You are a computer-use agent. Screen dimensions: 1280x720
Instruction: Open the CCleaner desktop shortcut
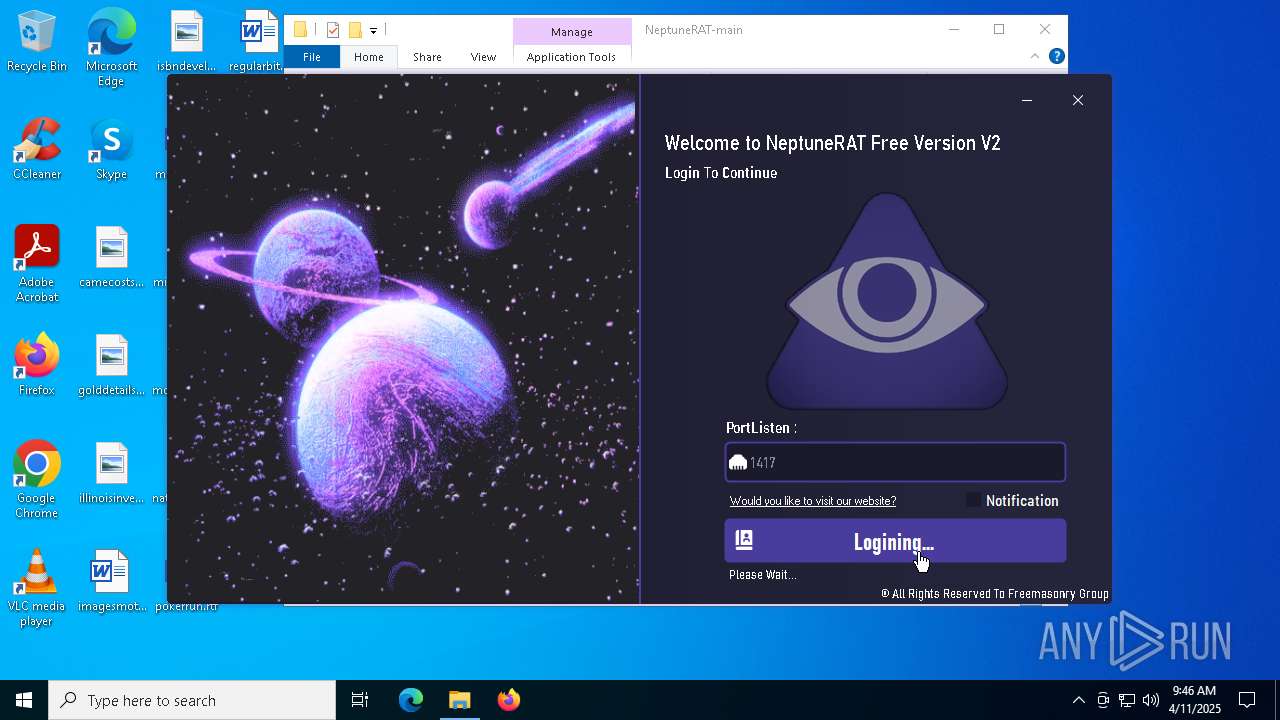point(37,150)
